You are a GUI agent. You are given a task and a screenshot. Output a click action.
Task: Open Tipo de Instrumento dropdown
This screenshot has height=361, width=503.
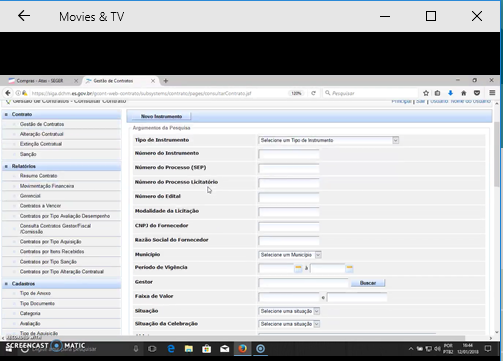[x=328, y=140]
